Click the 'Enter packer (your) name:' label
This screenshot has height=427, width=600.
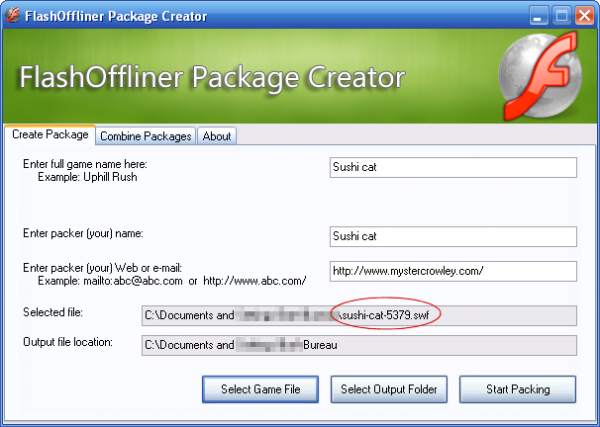[x=83, y=233]
